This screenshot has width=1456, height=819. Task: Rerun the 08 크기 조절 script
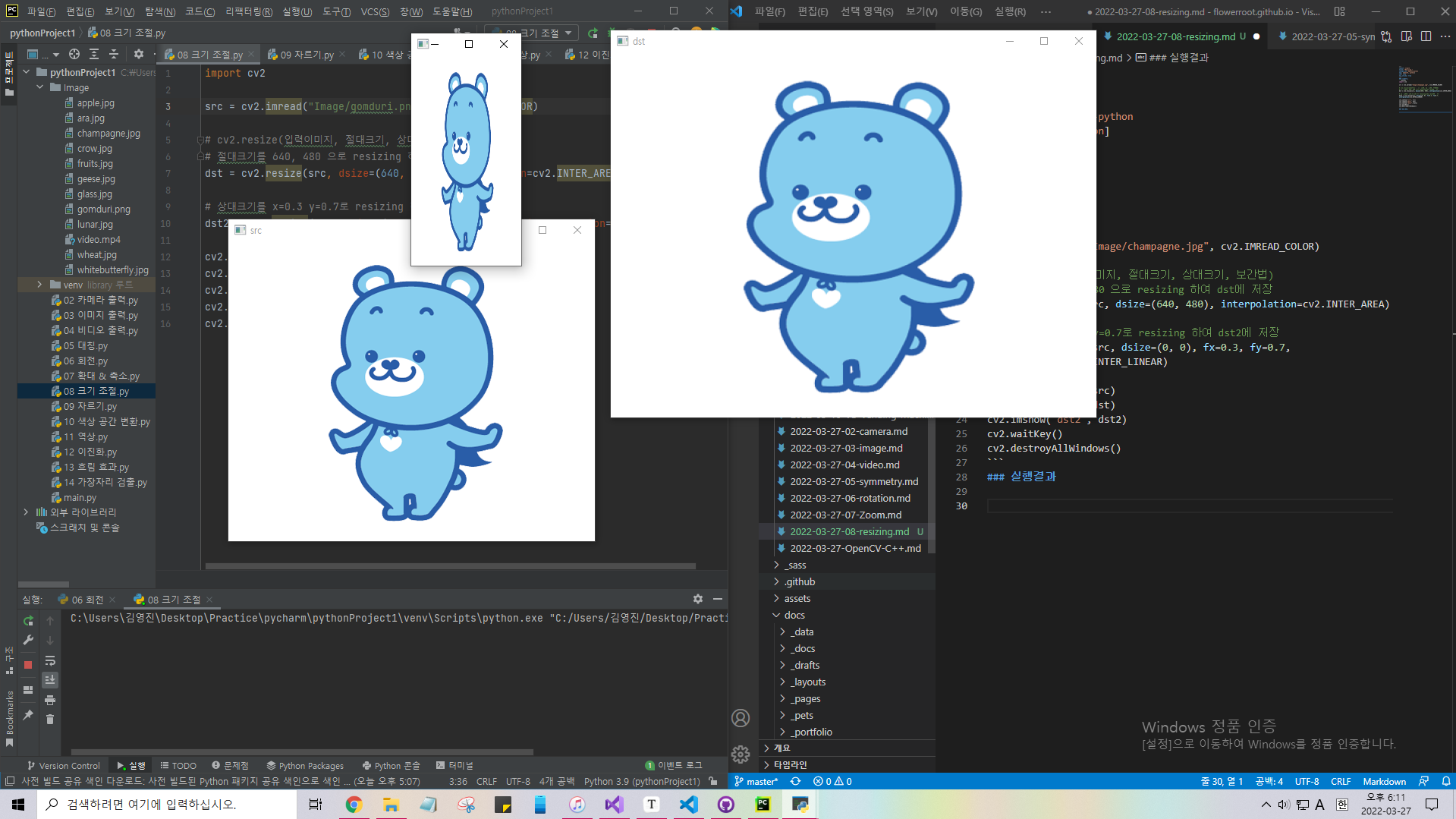pyautogui.click(x=27, y=621)
